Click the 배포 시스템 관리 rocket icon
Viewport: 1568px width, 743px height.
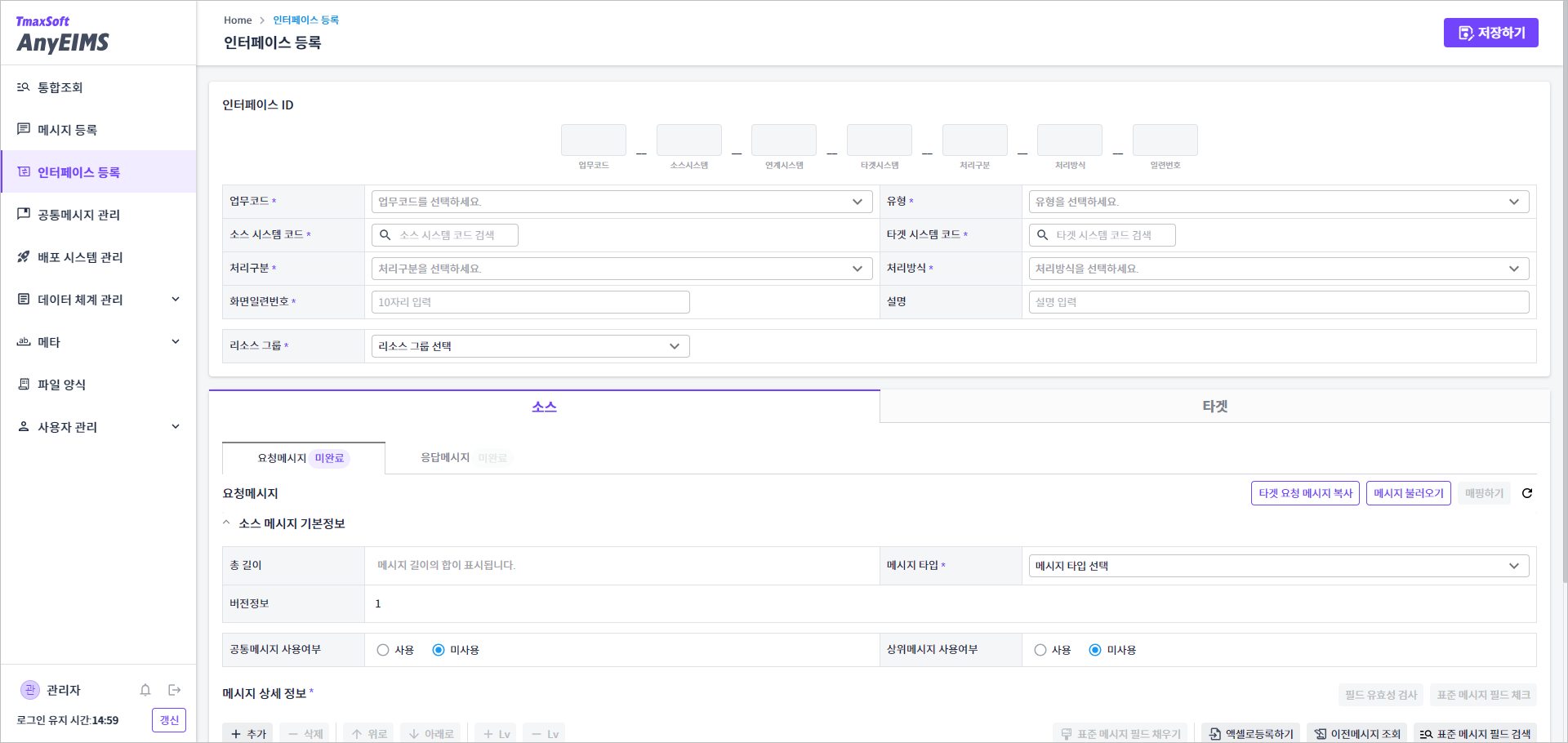24,257
